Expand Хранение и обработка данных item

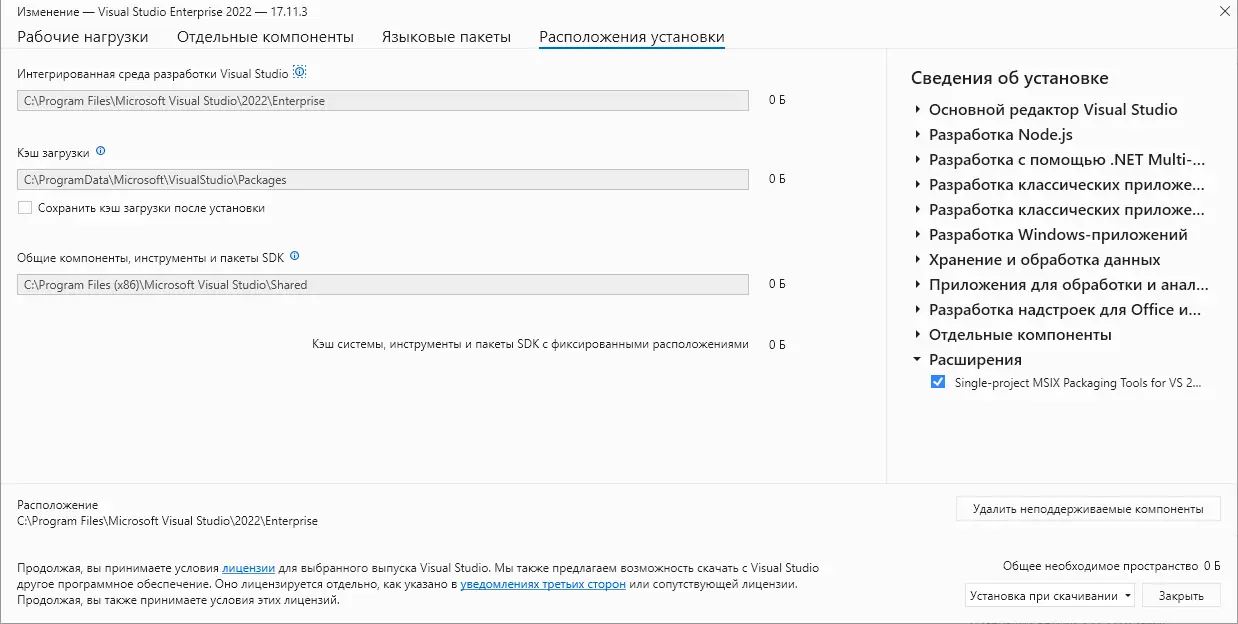coord(917,260)
